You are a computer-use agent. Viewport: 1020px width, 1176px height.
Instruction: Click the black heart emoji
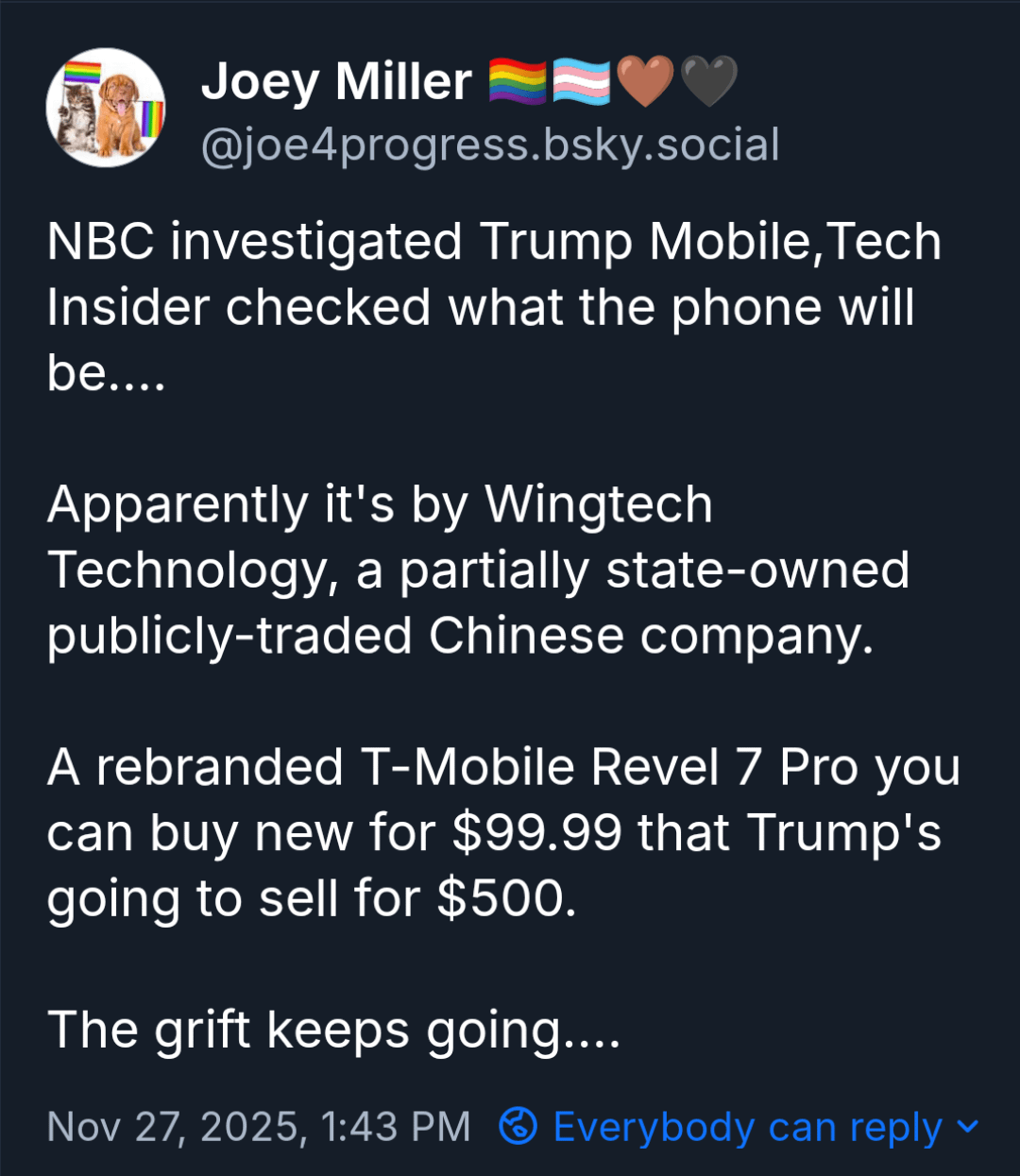click(707, 81)
